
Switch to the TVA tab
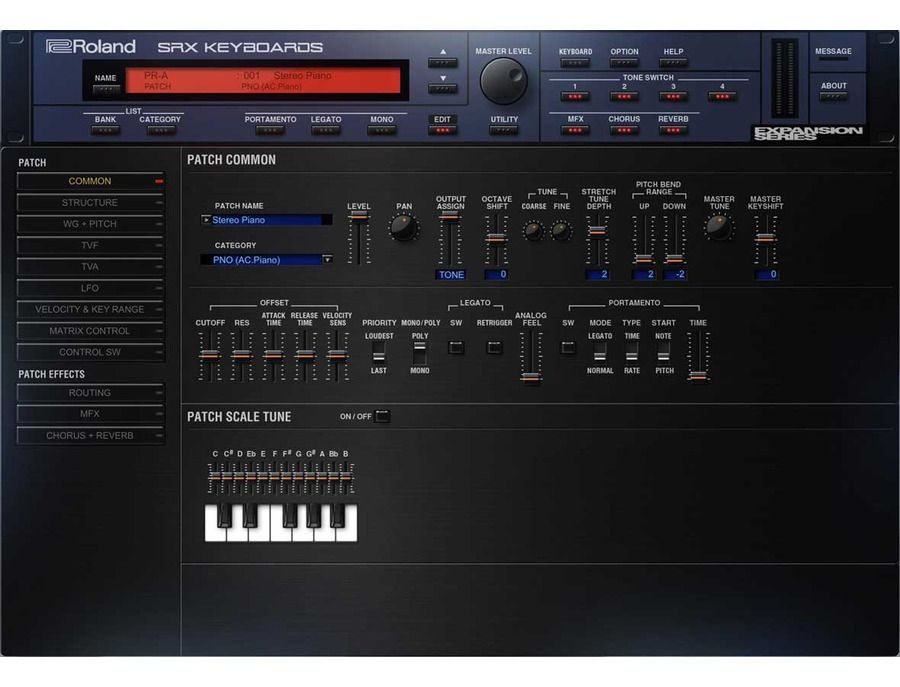91,267
